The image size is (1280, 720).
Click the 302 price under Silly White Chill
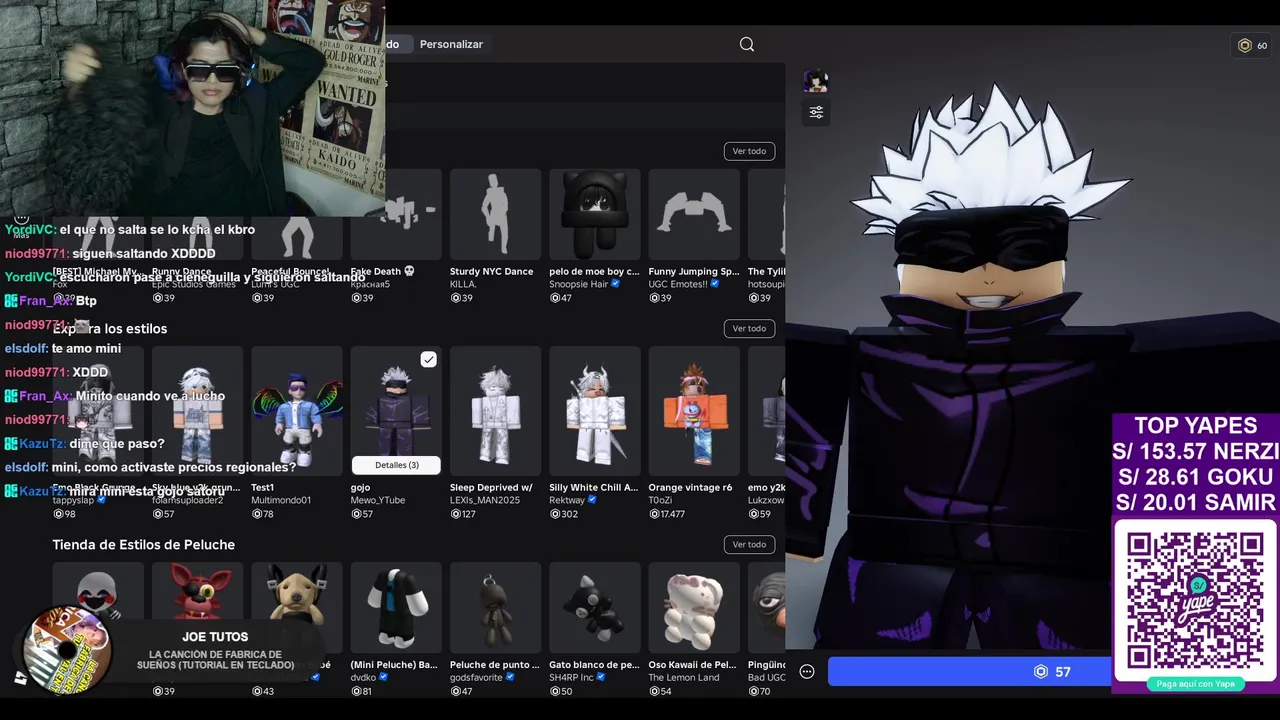pos(564,514)
